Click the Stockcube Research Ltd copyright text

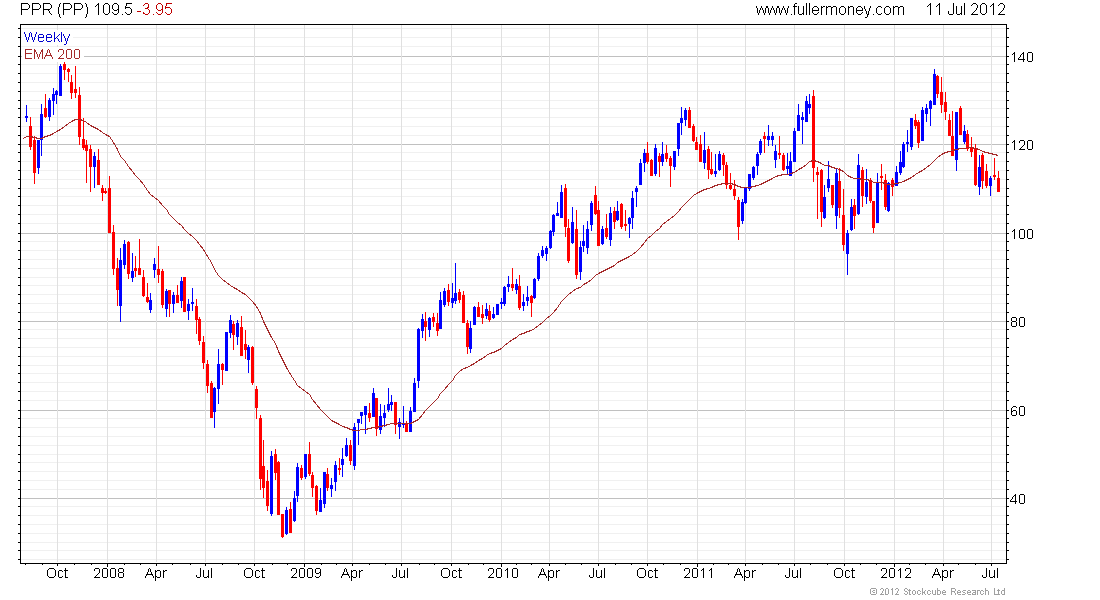(x=937, y=592)
